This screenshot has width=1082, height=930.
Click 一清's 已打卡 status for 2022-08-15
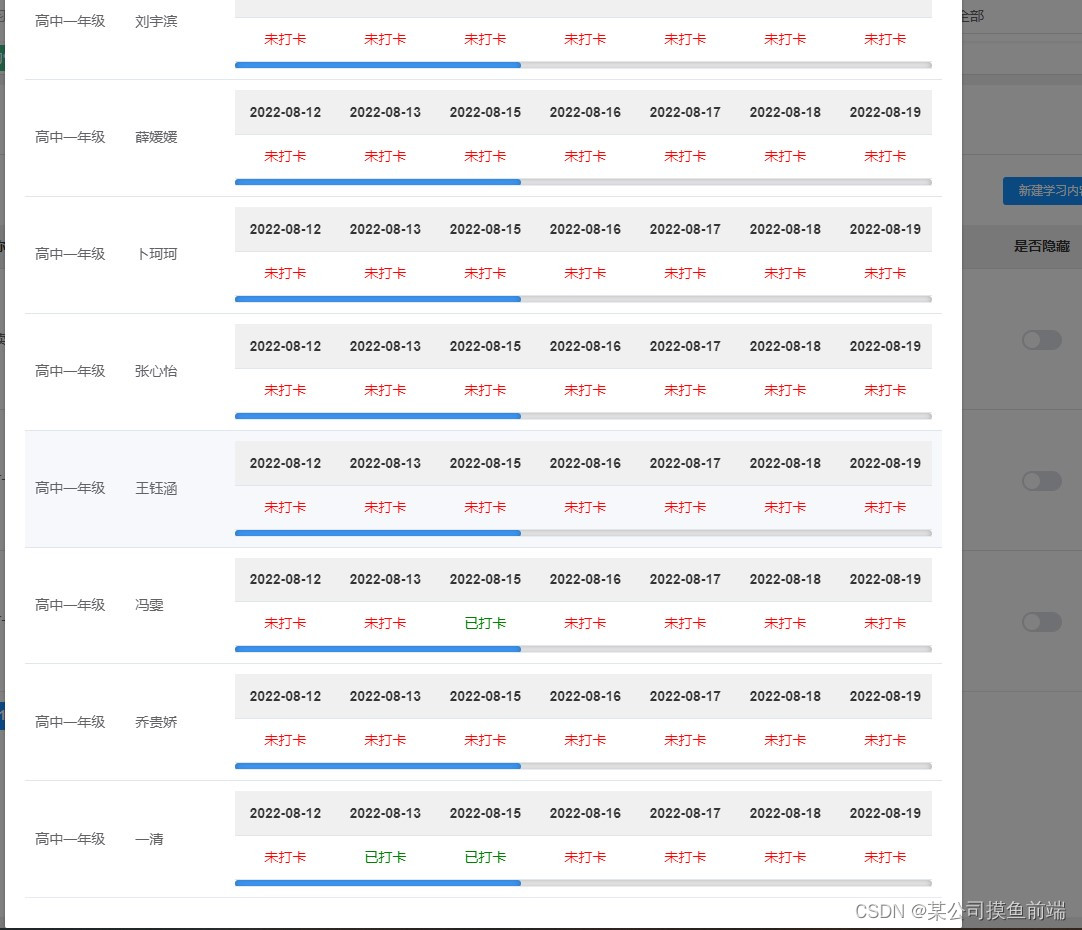coord(485,857)
